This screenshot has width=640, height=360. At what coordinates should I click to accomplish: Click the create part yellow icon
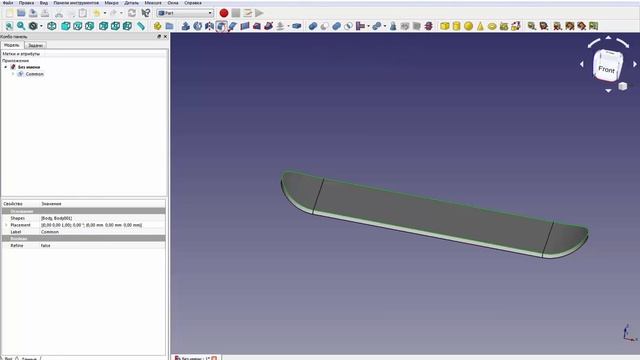[158, 26]
